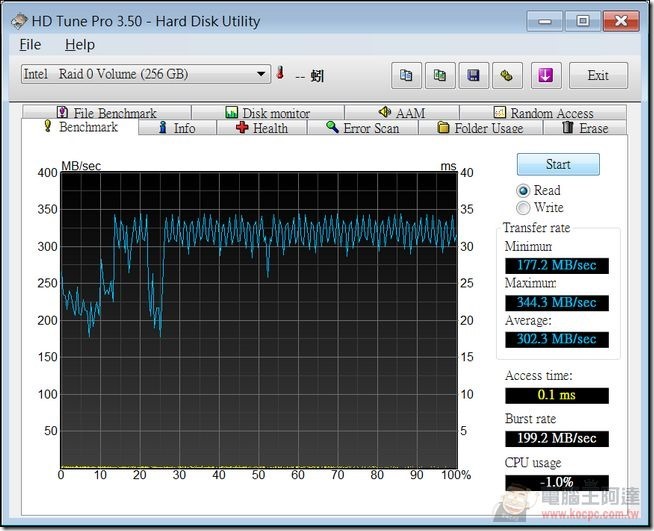This screenshot has height=531, width=654.
Task: Open the File menu
Action: coord(30,45)
